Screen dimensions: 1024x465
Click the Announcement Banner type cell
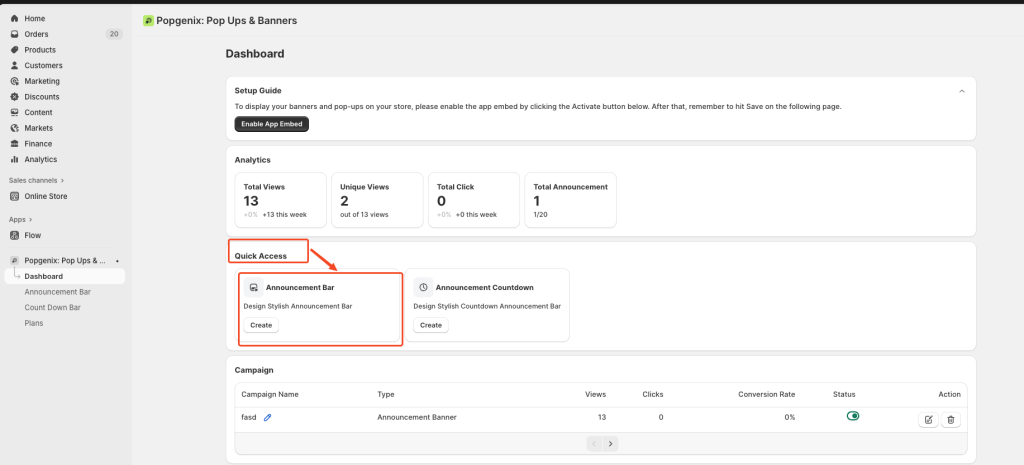(417, 417)
